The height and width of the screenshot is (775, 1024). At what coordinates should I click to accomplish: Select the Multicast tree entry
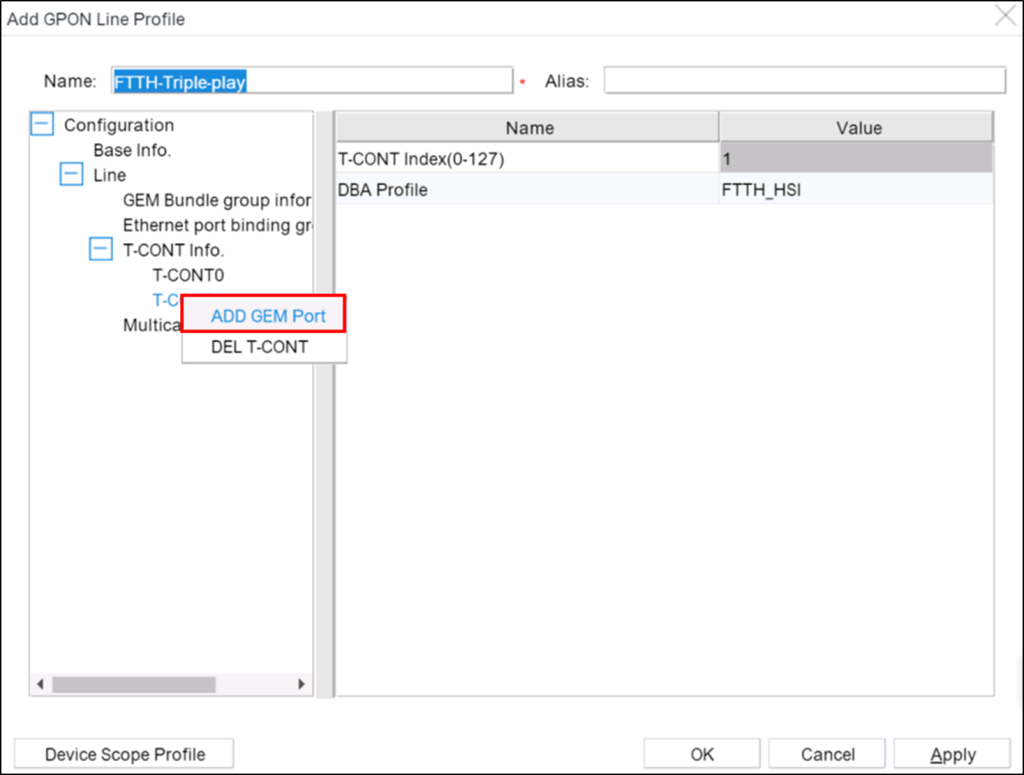click(x=152, y=325)
